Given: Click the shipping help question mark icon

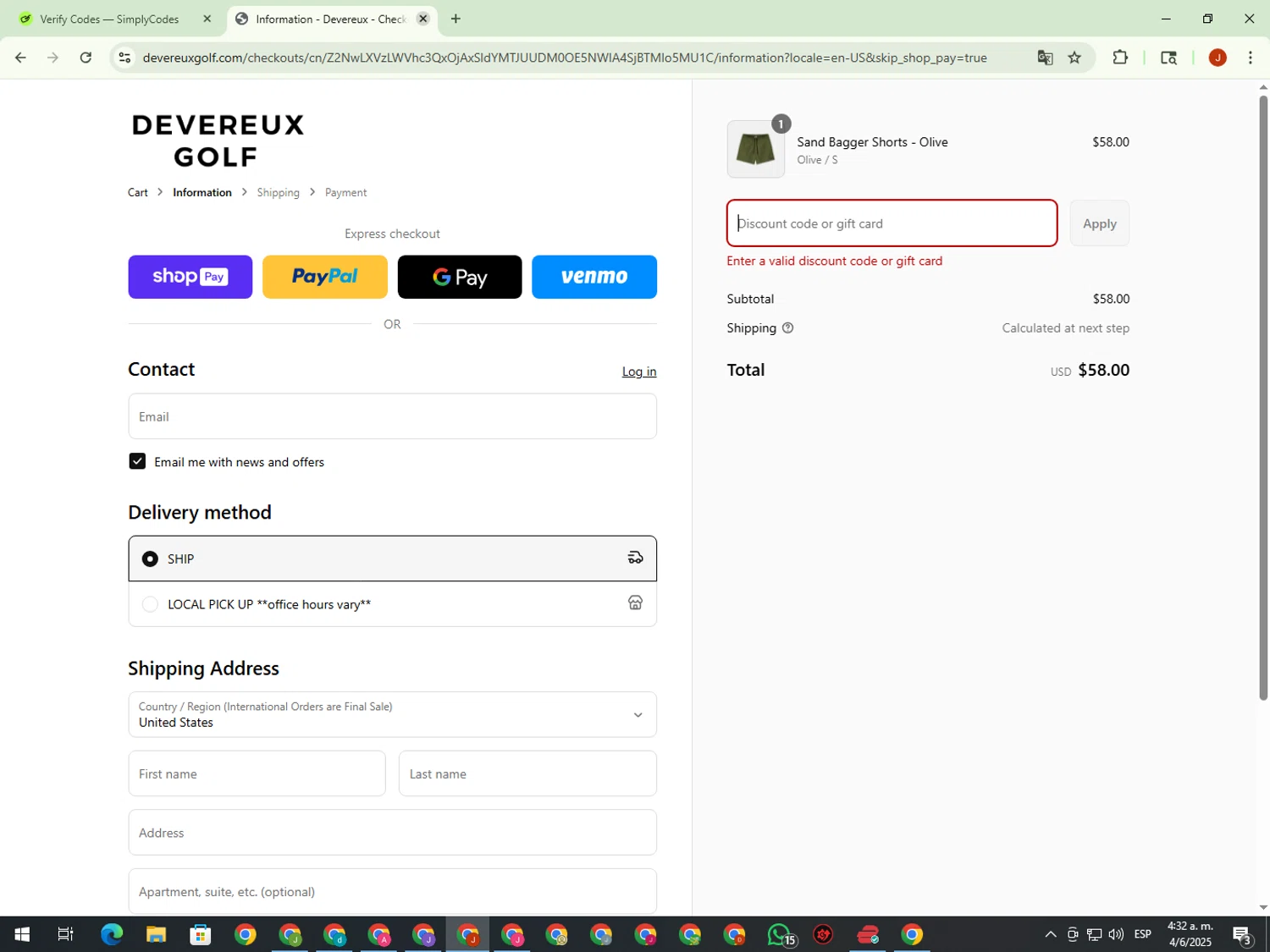Looking at the screenshot, I should click(x=787, y=328).
